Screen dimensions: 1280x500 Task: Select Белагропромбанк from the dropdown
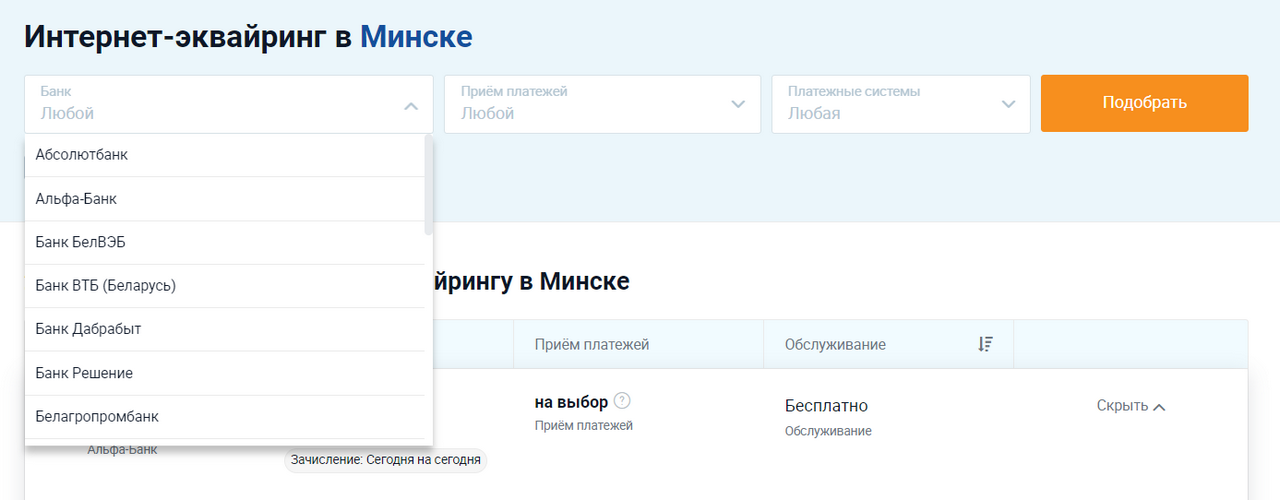(x=97, y=416)
